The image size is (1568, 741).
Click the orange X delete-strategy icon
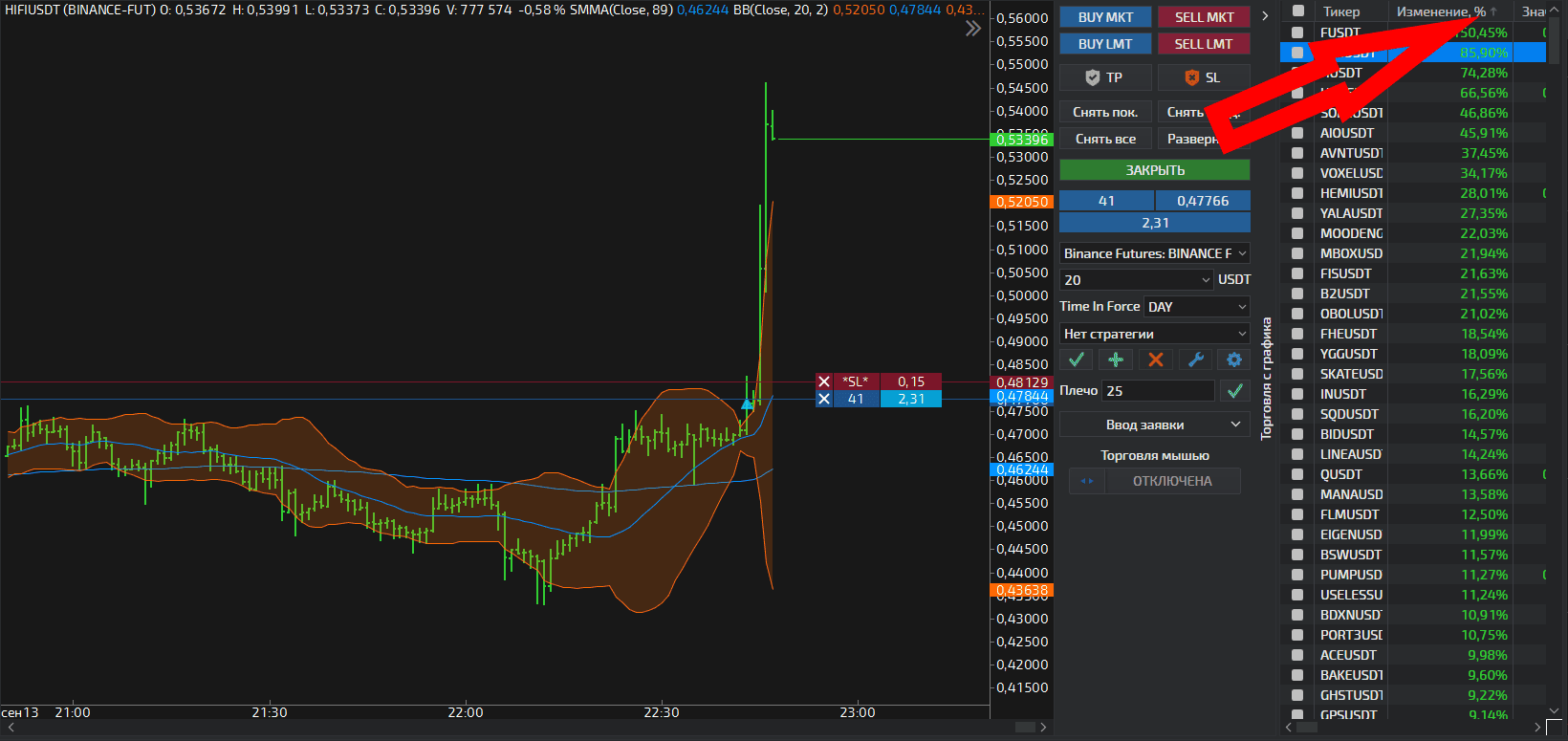pyautogui.click(x=1155, y=360)
